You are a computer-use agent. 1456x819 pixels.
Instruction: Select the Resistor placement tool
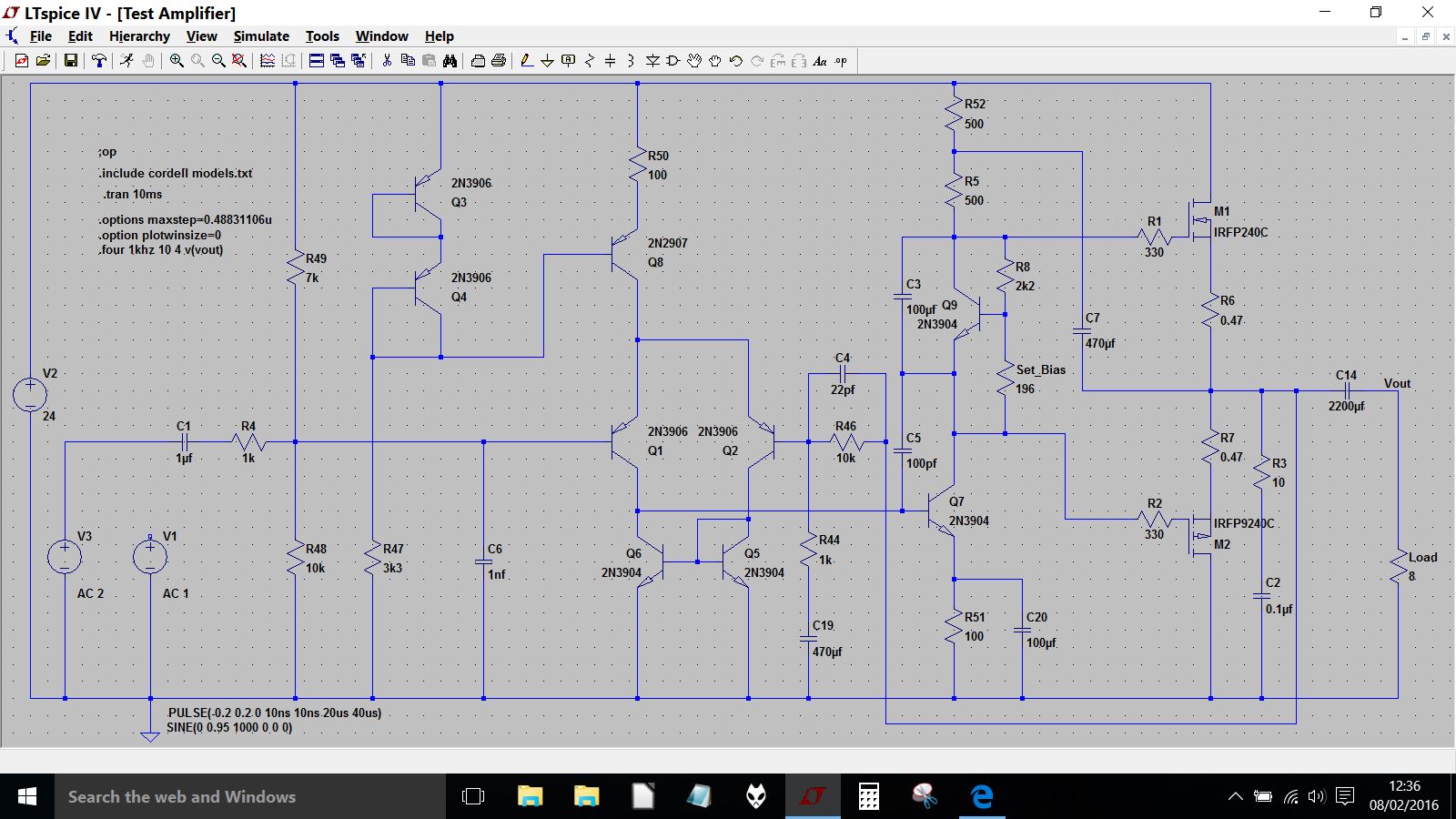(590, 61)
